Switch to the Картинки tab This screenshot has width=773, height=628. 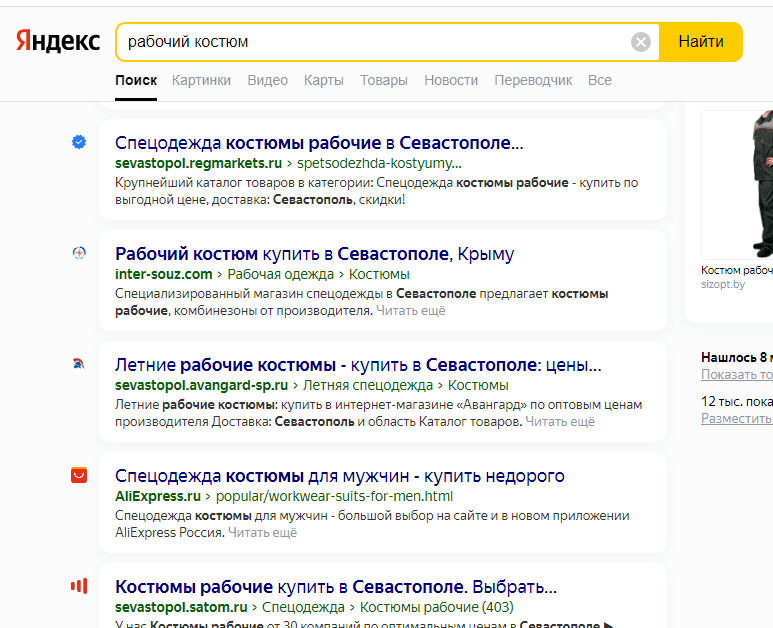(x=201, y=80)
